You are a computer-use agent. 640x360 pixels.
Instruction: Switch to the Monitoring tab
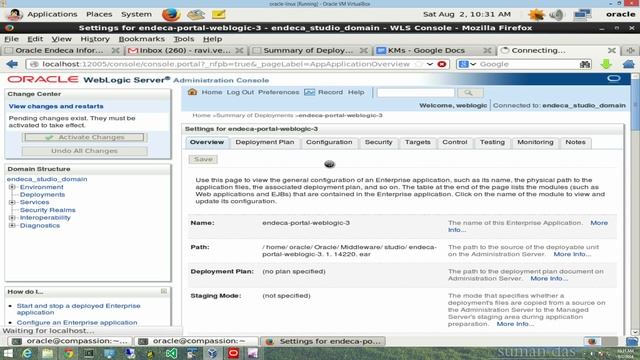point(535,142)
